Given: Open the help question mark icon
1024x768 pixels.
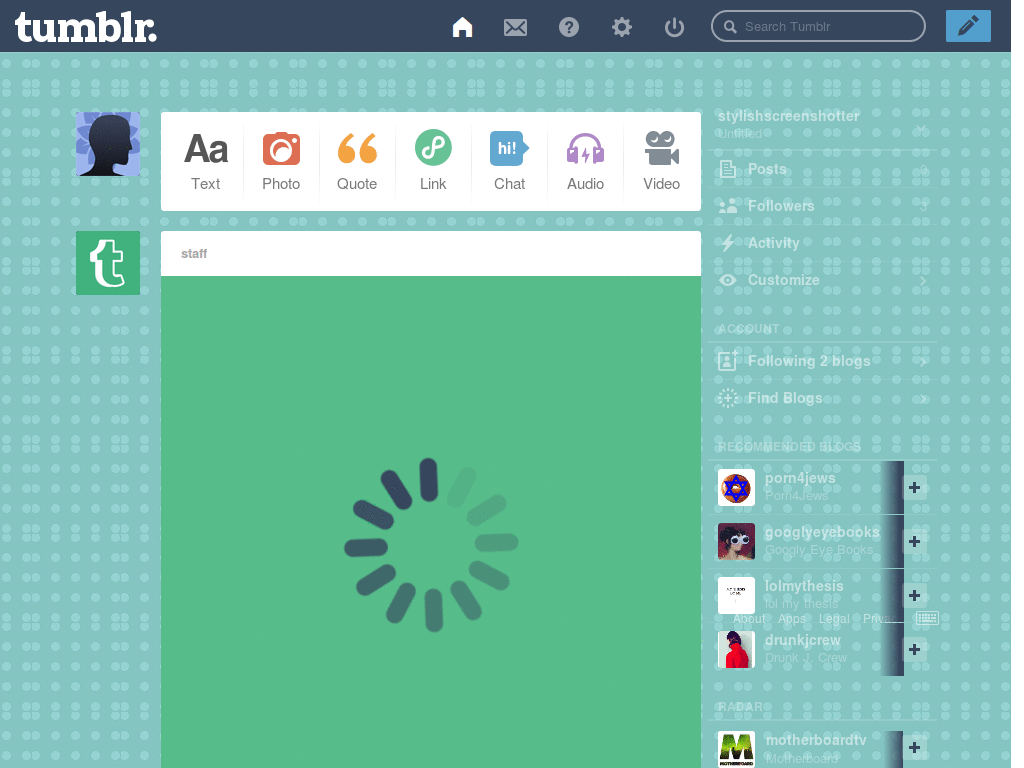Looking at the screenshot, I should coord(569,27).
